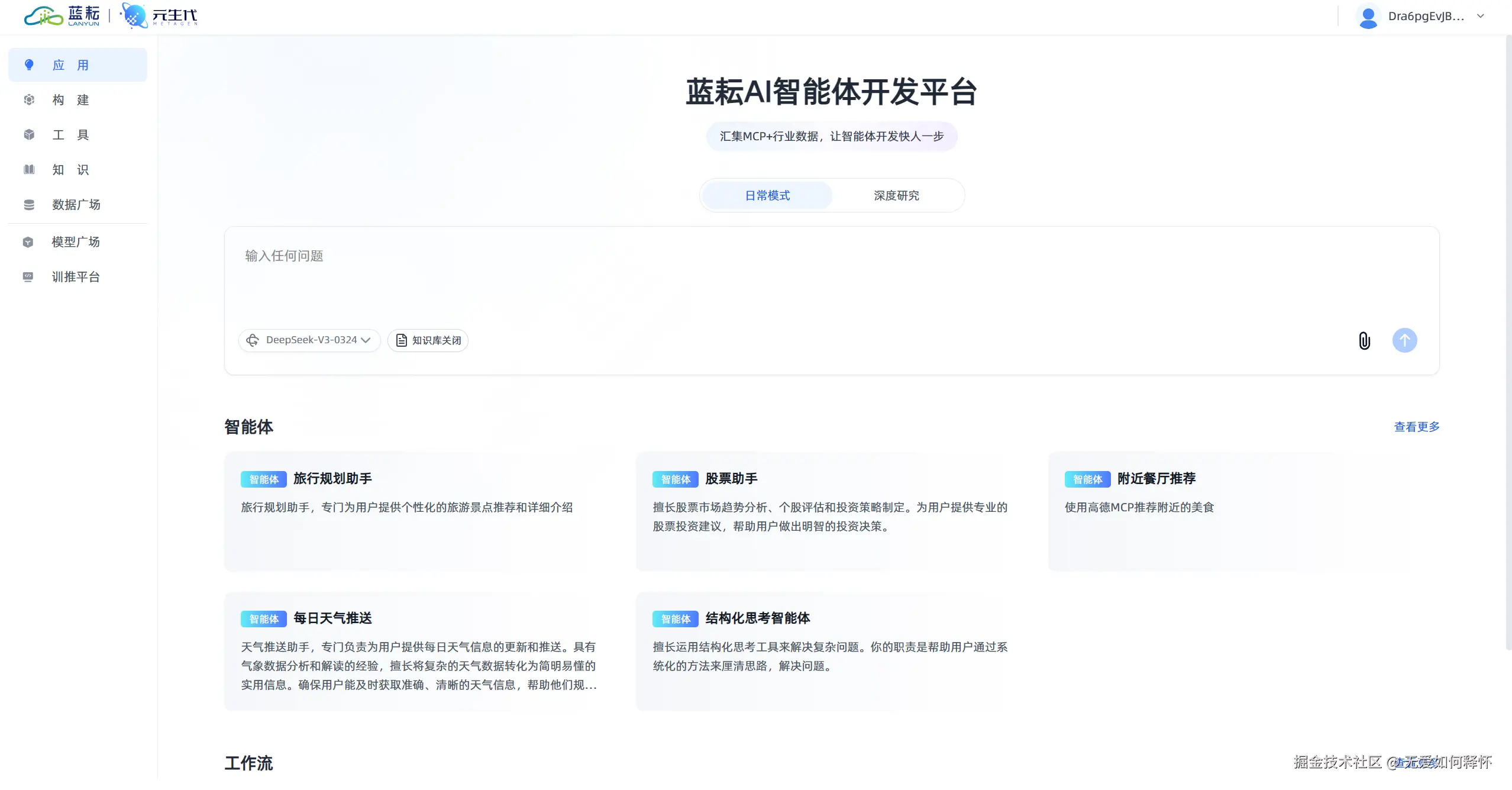
Task: Click the page's vertical scrollbar
Action: click(x=1508, y=343)
